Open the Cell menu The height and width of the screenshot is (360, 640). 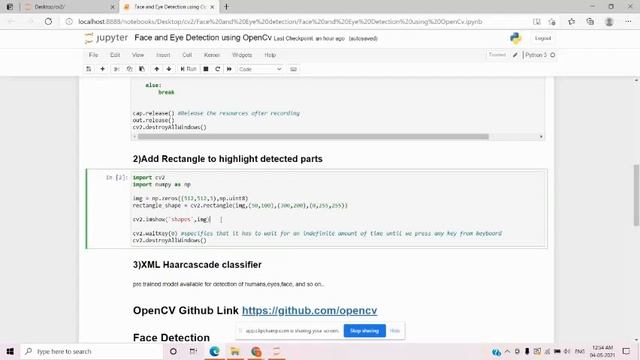[x=187, y=55]
